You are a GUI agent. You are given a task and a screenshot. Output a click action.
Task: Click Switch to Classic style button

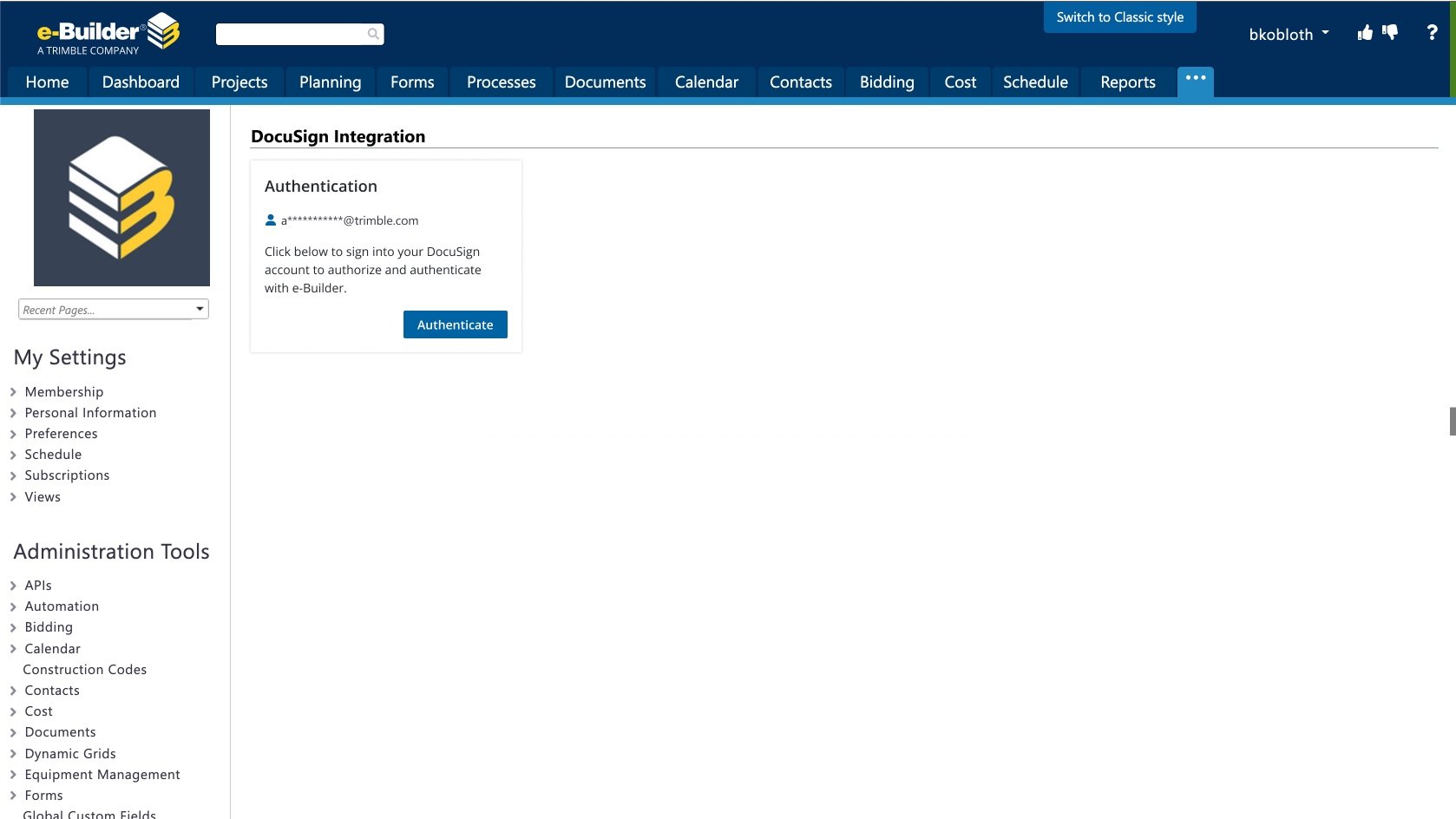pyautogui.click(x=1119, y=17)
